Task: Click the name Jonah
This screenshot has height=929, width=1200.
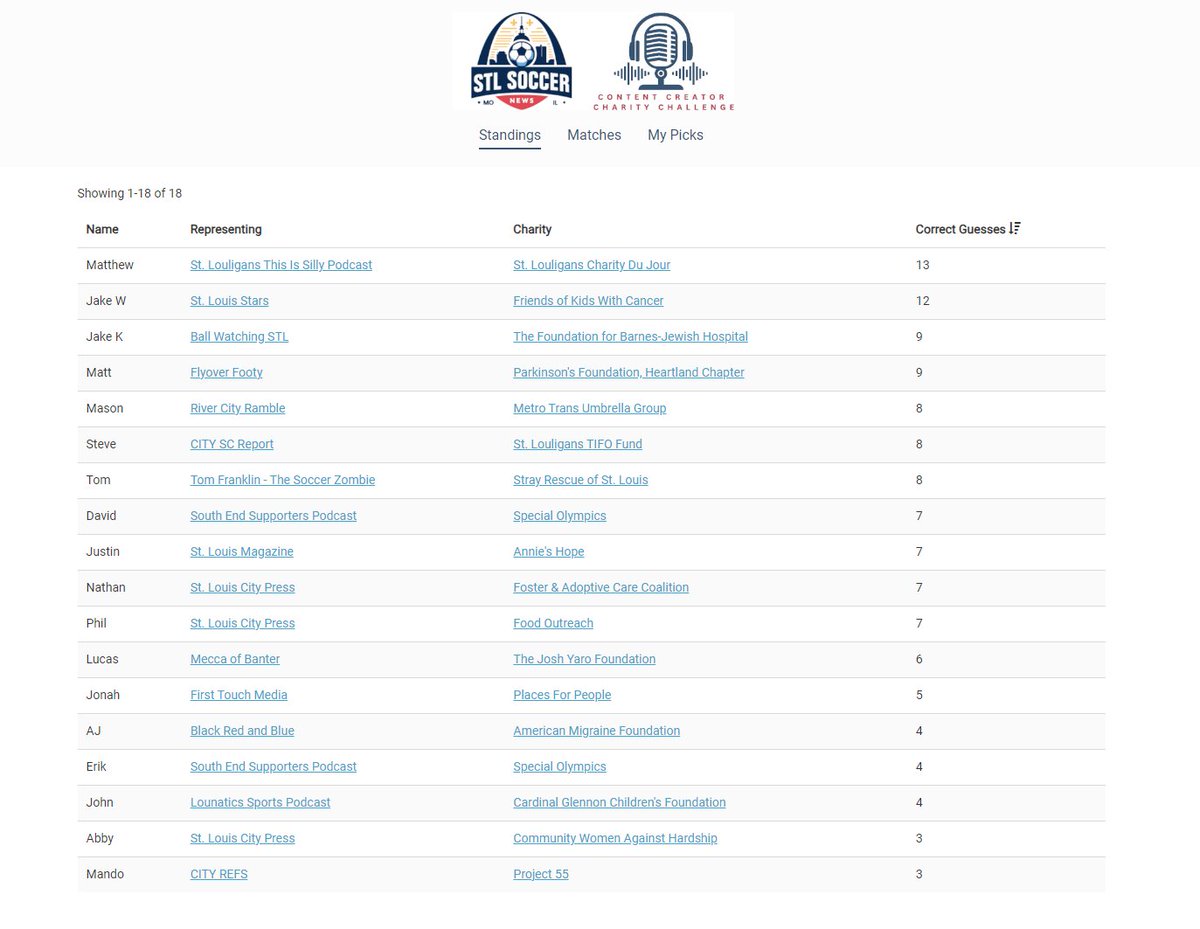Action: 104,695
